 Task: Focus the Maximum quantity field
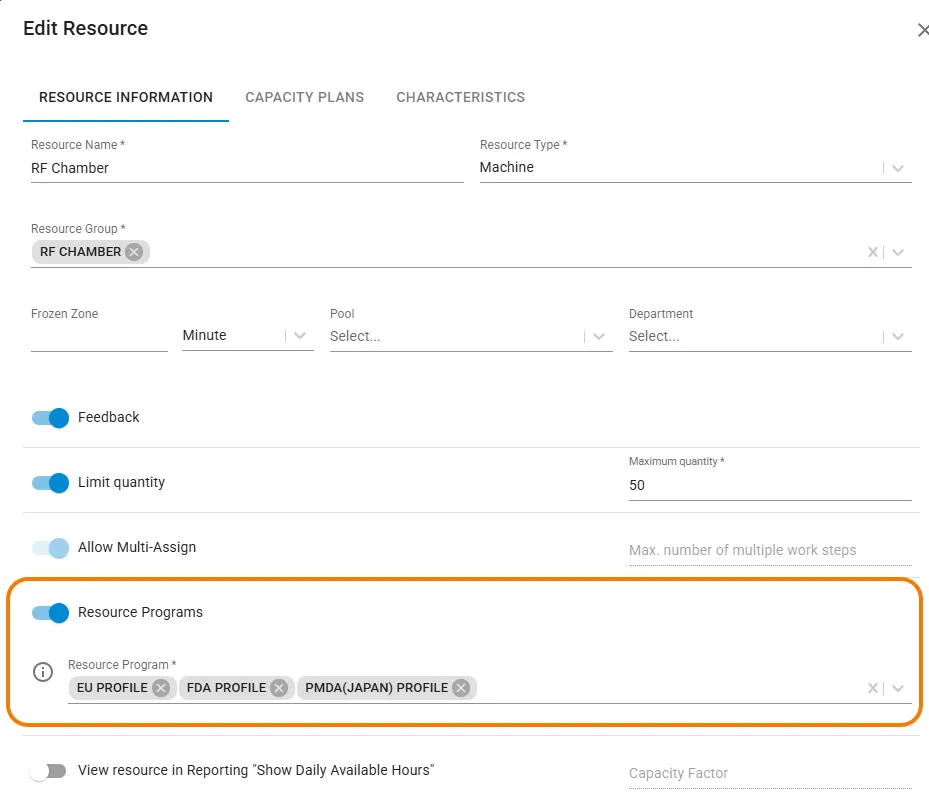770,485
